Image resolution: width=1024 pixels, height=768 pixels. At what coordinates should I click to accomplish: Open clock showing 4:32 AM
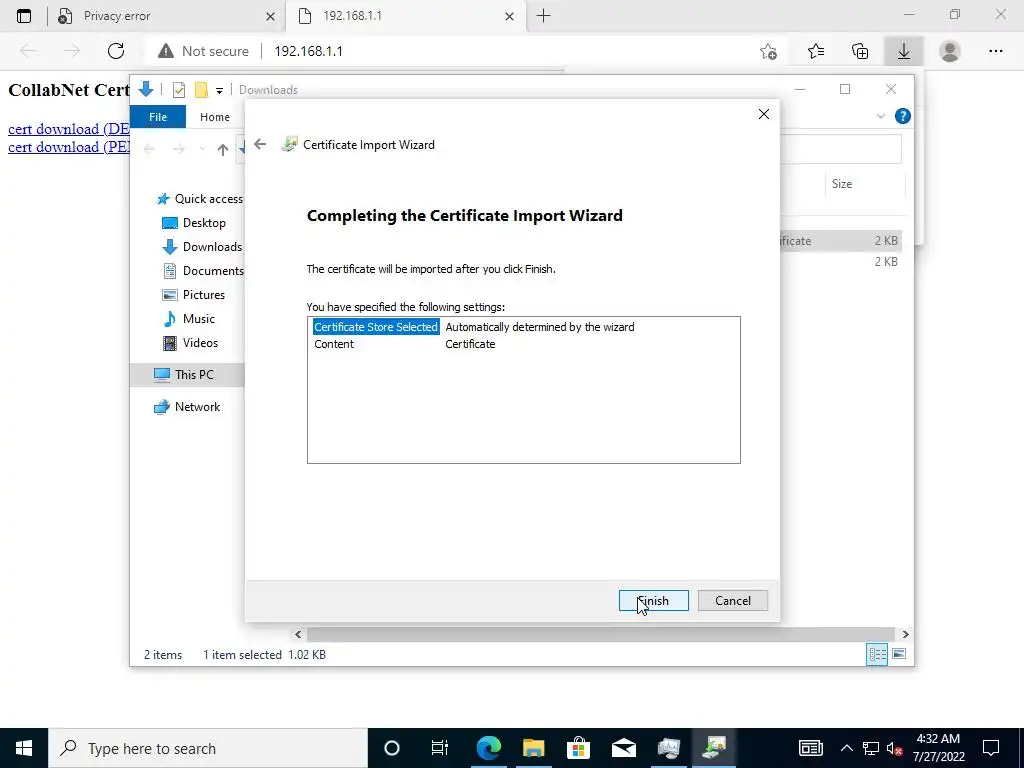(938, 748)
